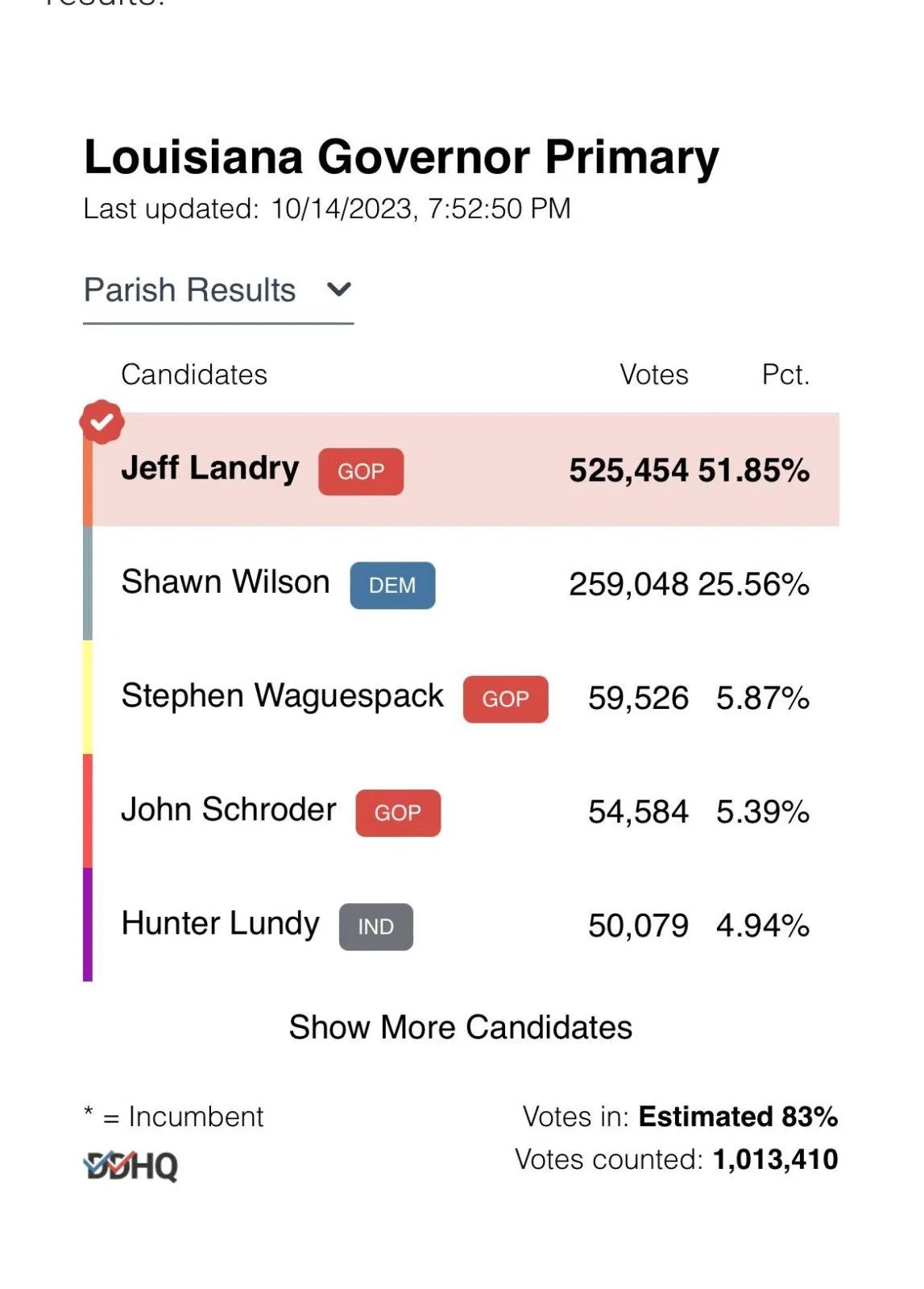The height and width of the screenshot is (1289, 924).
Task: Click Stephen Waguespack's GOP party badge
Action: (505, 698)
